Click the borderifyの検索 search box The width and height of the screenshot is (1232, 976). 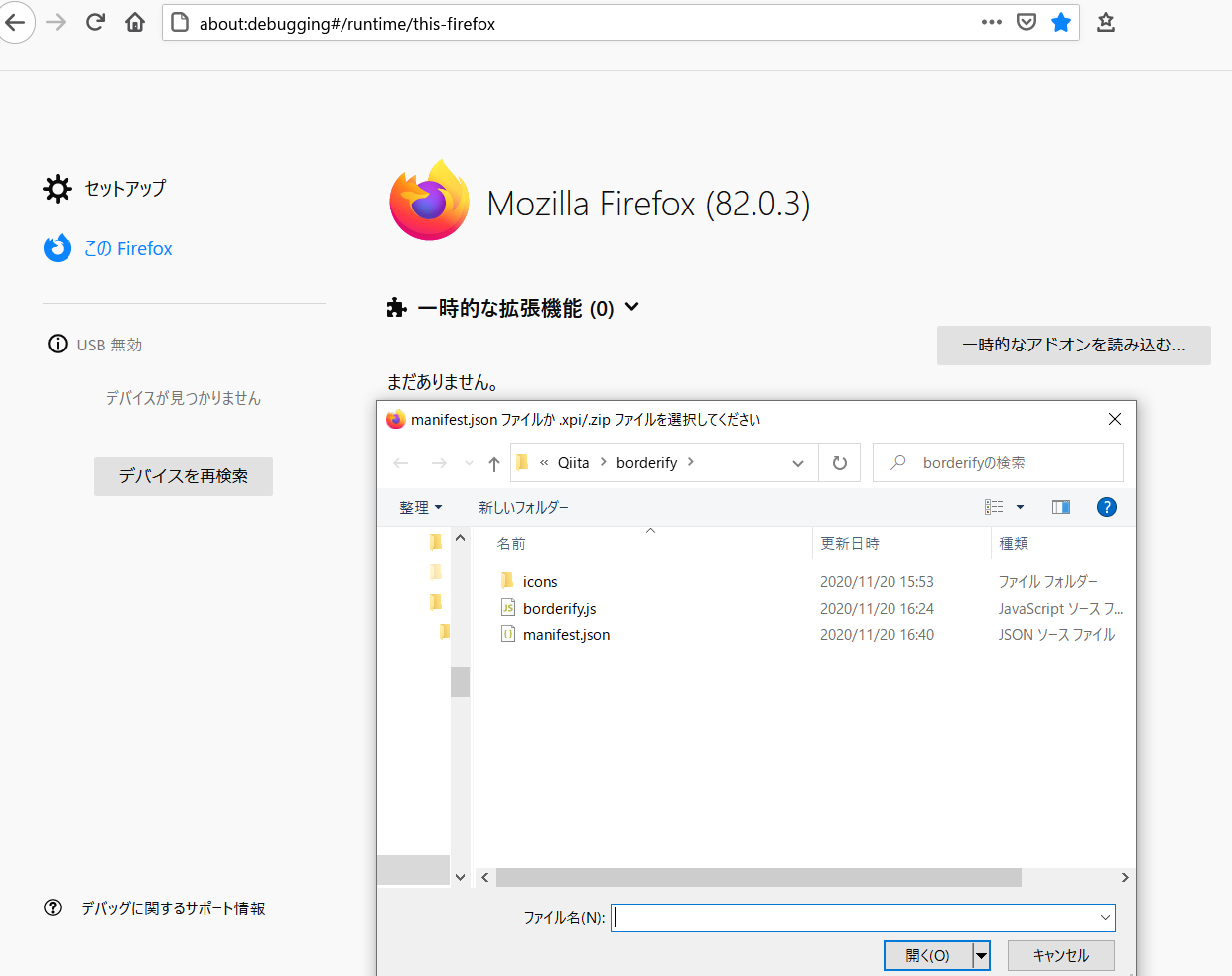998,463
